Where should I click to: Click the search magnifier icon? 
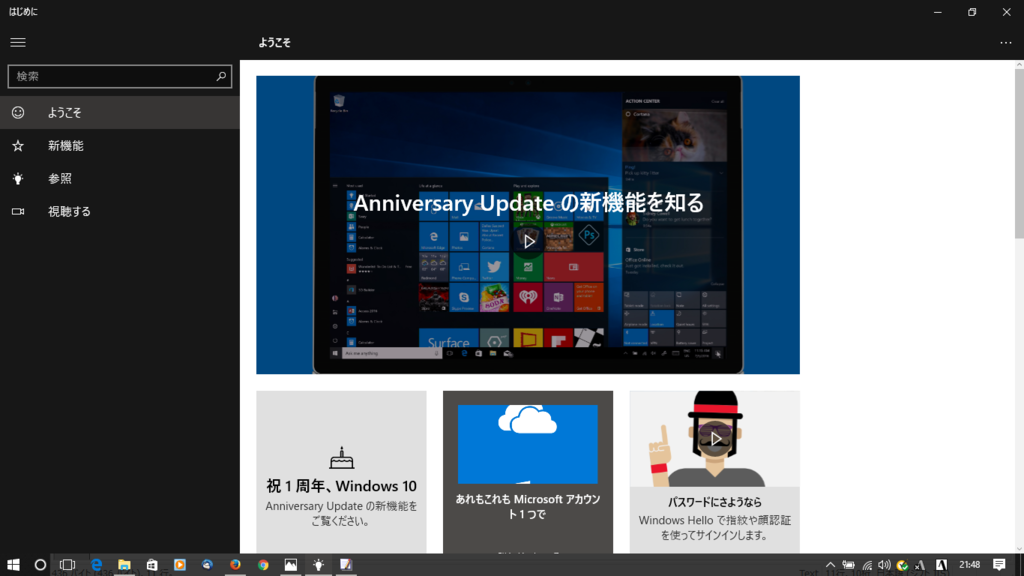(221, 76)
